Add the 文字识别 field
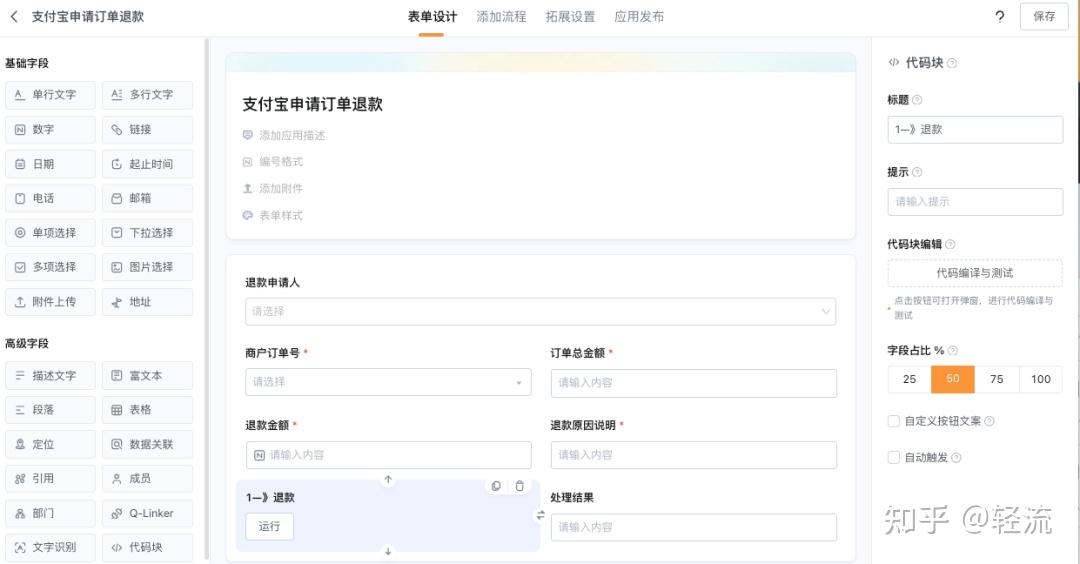Screen dimensions: 1080x564 point(50,547)
